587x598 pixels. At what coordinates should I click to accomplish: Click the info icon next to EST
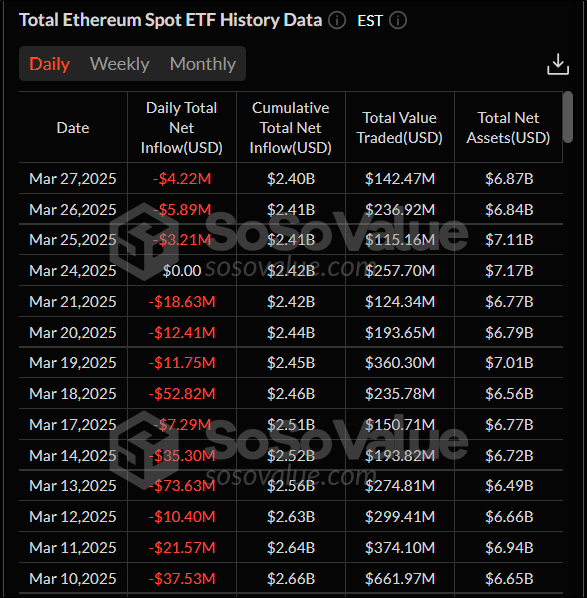coord(398,20)
